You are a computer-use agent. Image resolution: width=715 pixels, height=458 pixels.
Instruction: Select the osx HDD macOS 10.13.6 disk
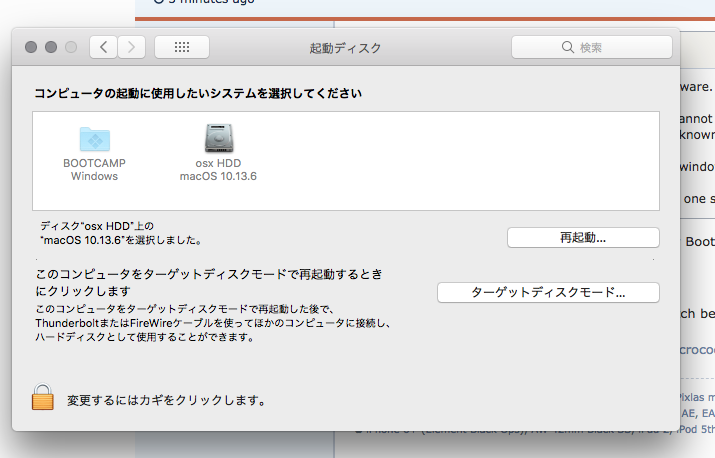pyautogui.click(x=218, y=153)
